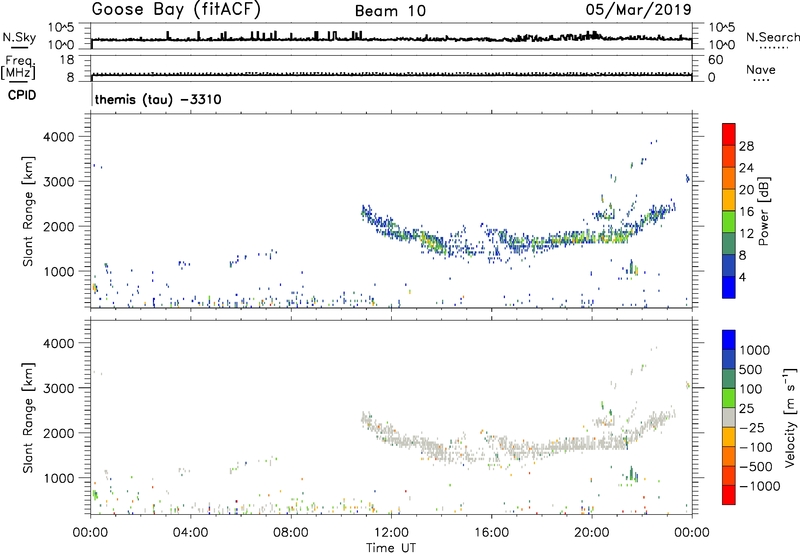800x554 pixels.
Task: Click the 2000 tick in Power panel
Action: (59, 226)
